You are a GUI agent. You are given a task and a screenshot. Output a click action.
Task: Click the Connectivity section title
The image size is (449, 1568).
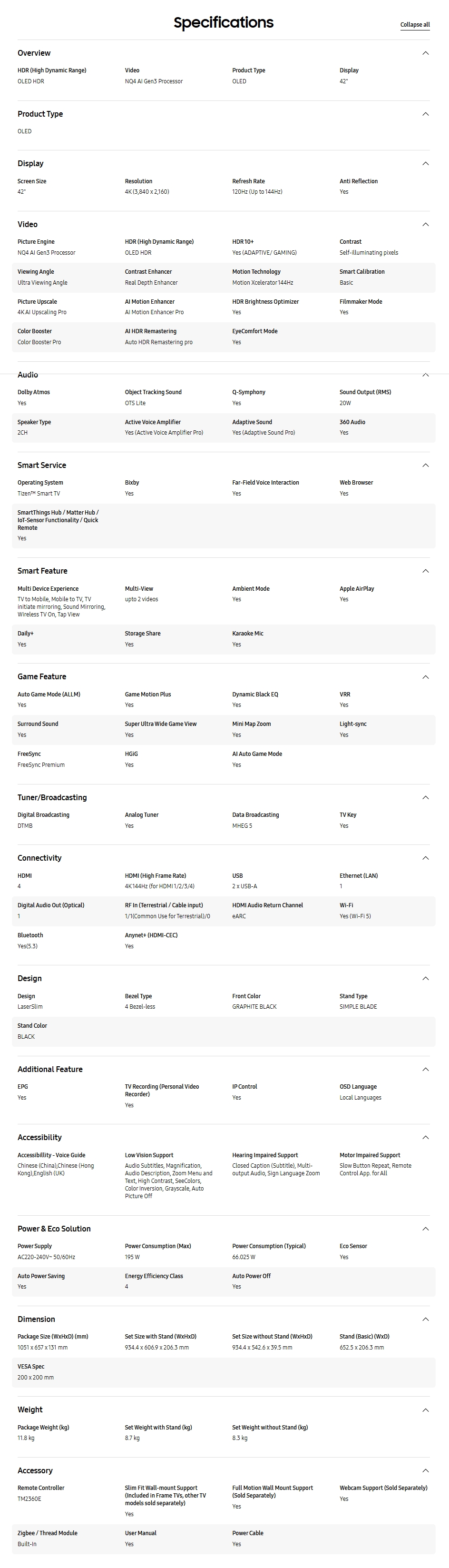click(x=39, y=858)
